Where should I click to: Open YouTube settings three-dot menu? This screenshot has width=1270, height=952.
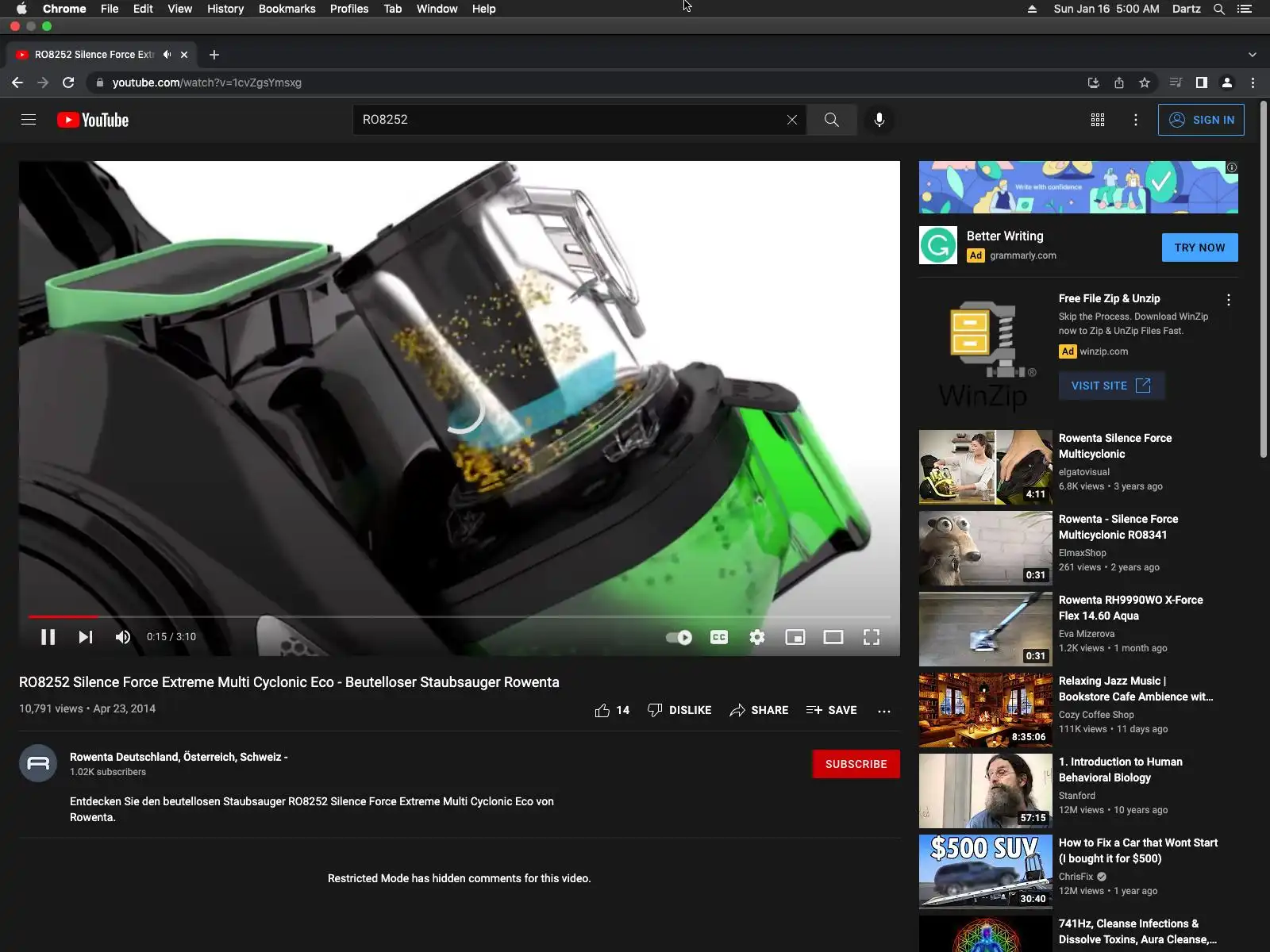point(1136,120)
